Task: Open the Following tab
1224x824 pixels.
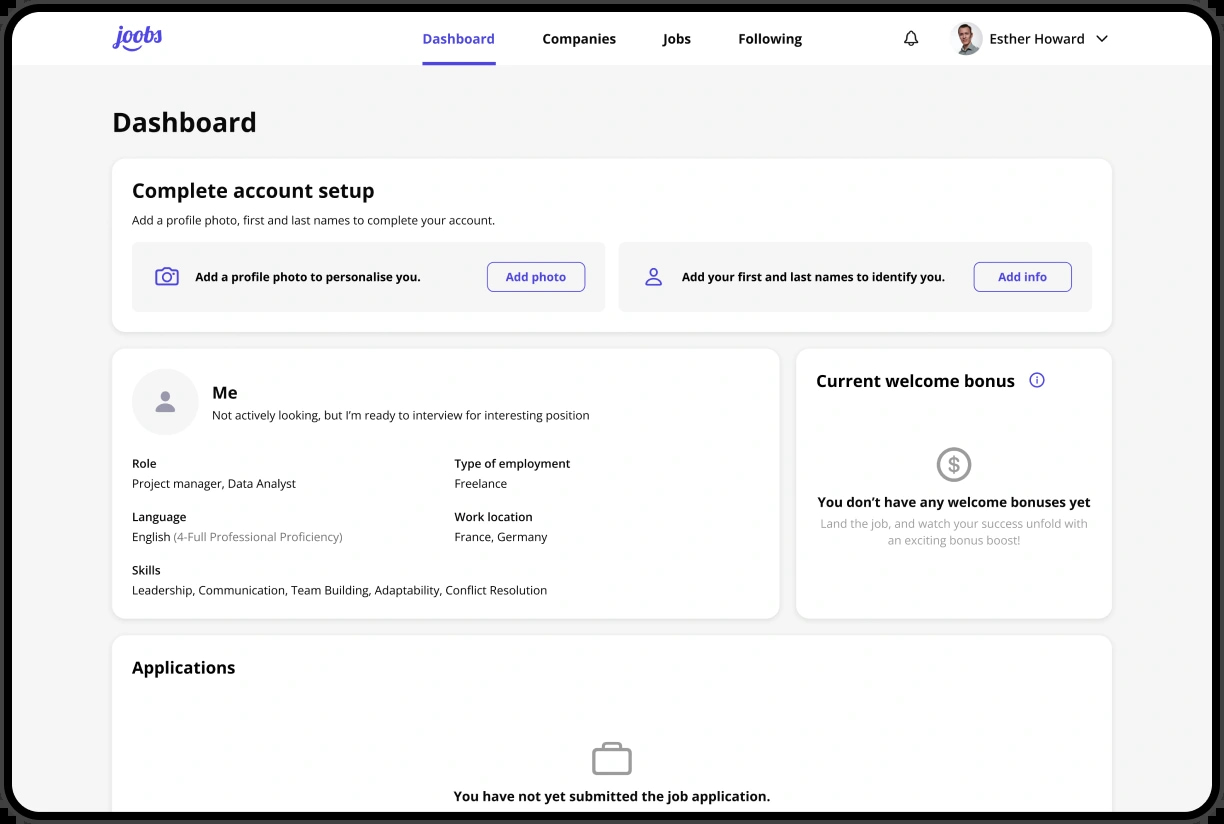Action: [770, 39]
